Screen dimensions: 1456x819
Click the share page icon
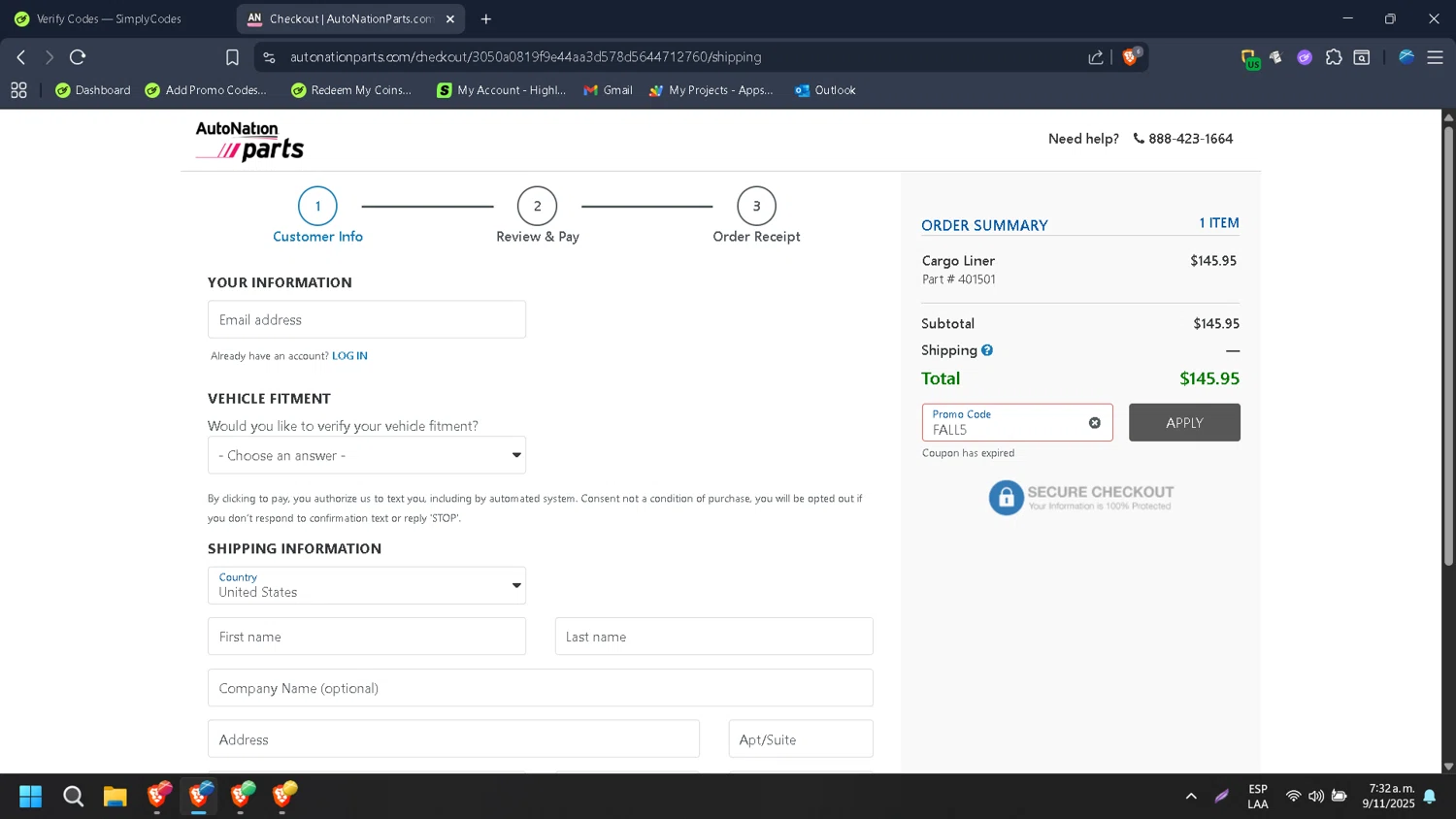click(x=1096, y=57)
